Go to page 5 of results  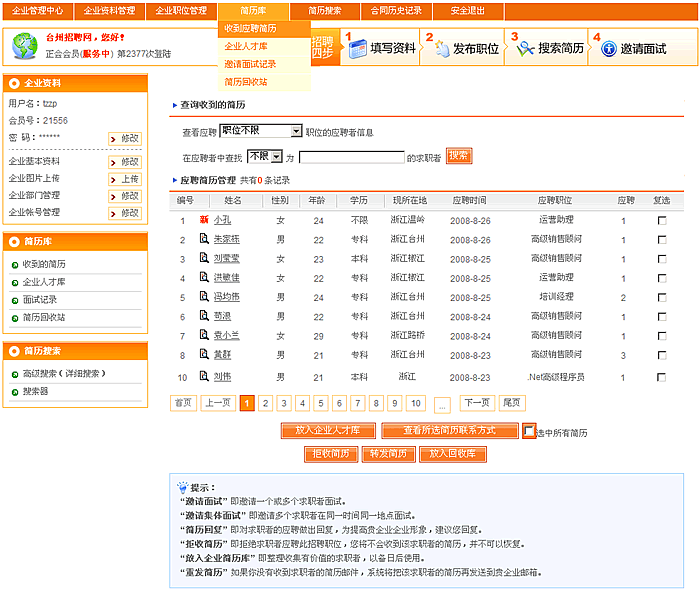[320, 403]
